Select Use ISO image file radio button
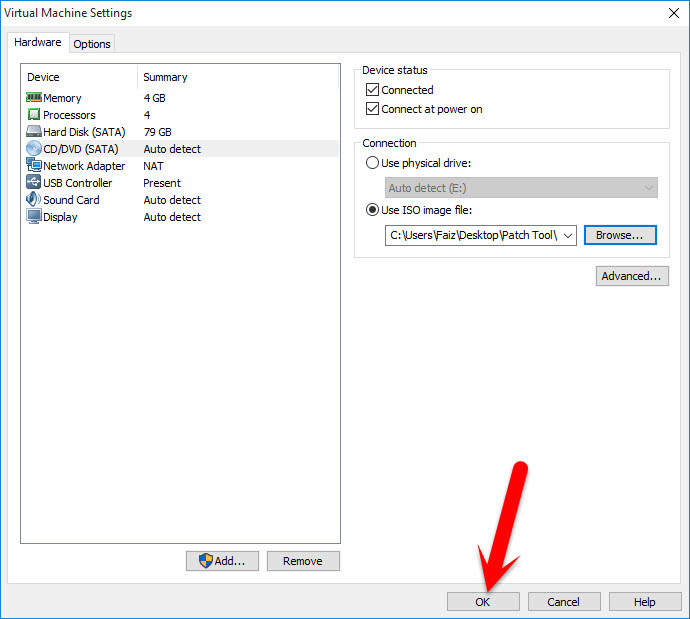Screen dimensions: 690x619 coord(372,210)
